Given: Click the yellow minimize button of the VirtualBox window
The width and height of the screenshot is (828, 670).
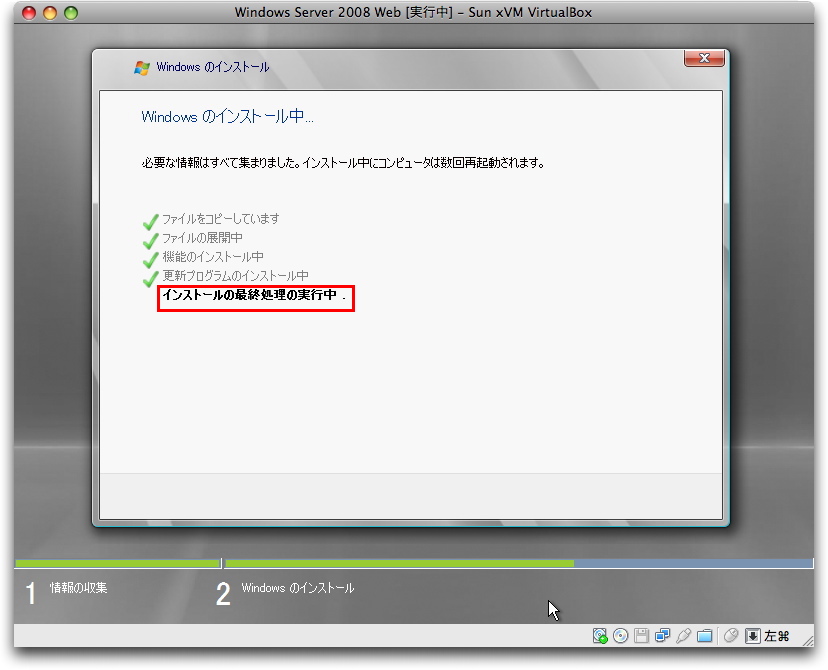Looking at the screenshot, I should (x=50, y=13).
